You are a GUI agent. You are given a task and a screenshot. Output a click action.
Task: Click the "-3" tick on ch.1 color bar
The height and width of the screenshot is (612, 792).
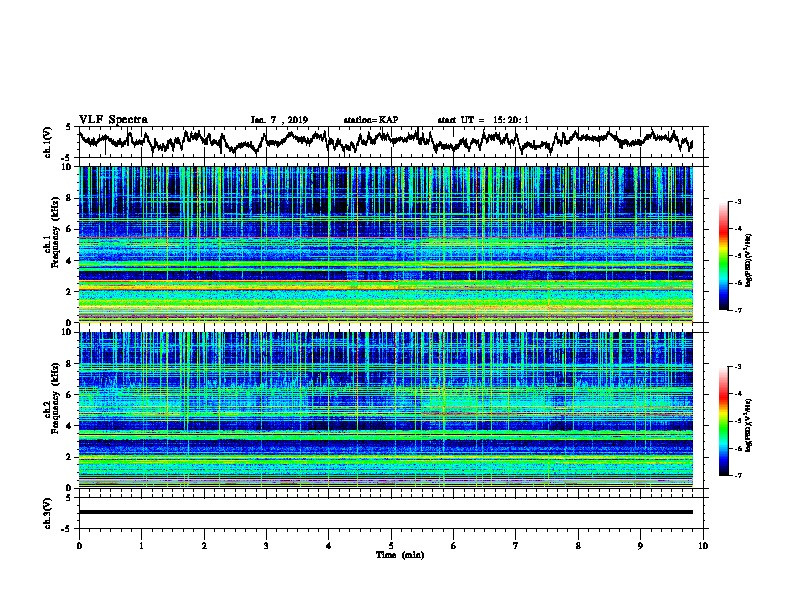pos(738,202)
